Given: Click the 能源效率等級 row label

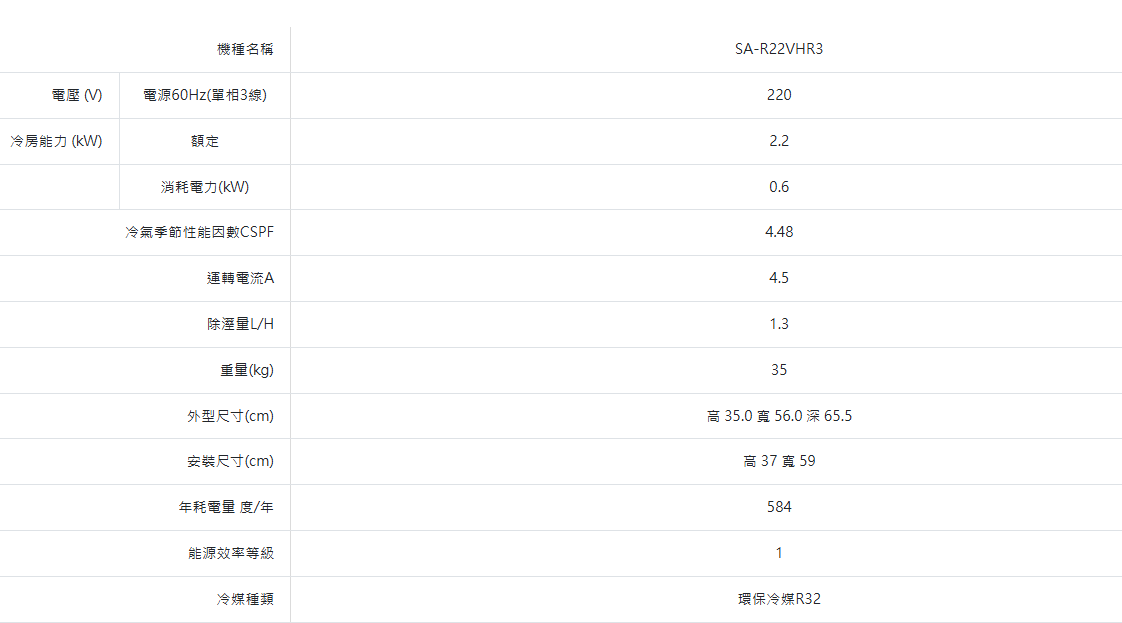Looking at the screenshot, I should pyautogui.click(x=231, y=553).
